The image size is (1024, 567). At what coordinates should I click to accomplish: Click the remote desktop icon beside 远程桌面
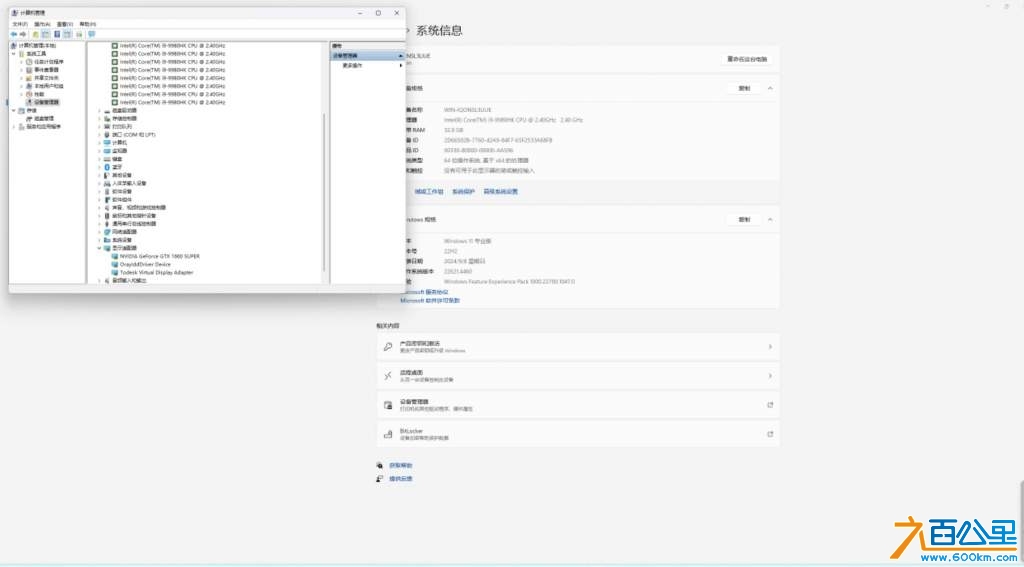point(388,376)
